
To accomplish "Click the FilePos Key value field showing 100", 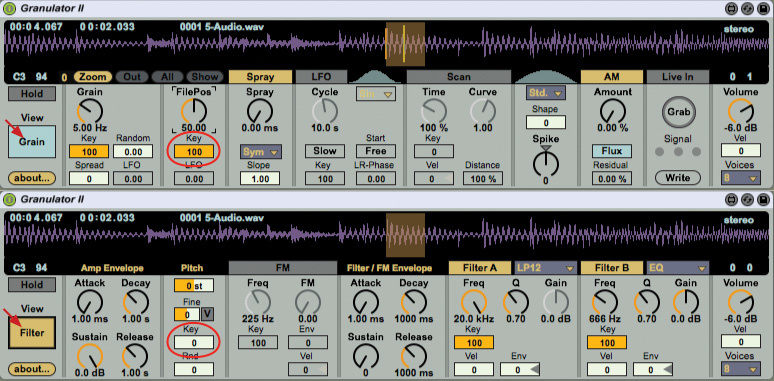I will coord(194,152).
